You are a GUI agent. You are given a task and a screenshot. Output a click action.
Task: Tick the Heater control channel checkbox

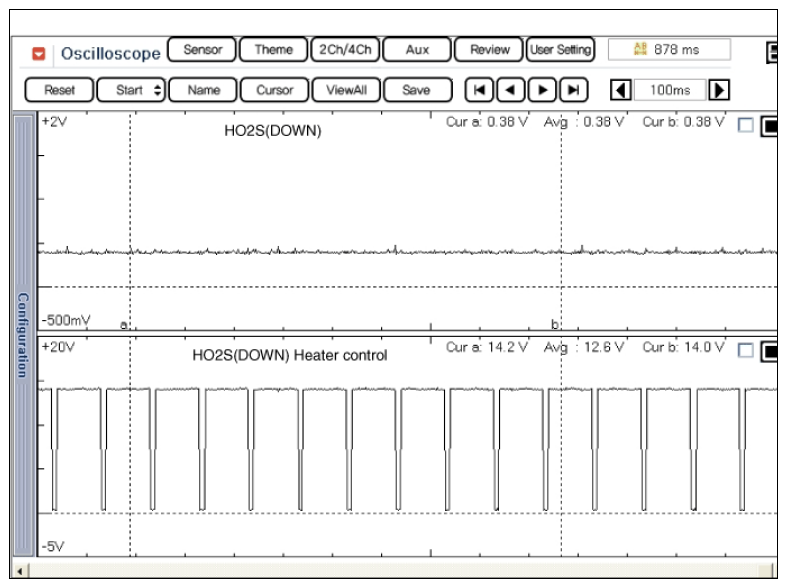[744, 351]
